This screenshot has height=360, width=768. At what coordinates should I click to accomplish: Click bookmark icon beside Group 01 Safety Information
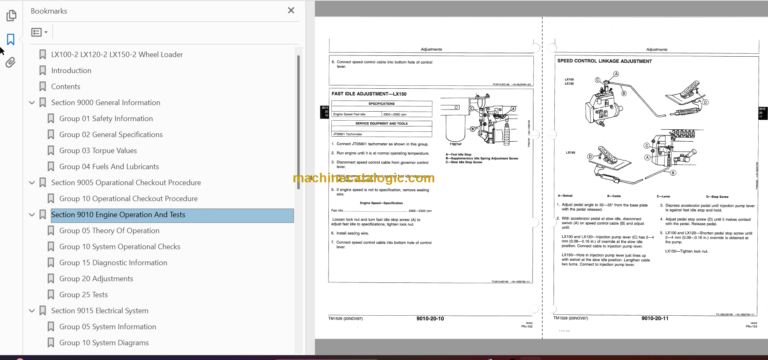click(x=50, y=119)
